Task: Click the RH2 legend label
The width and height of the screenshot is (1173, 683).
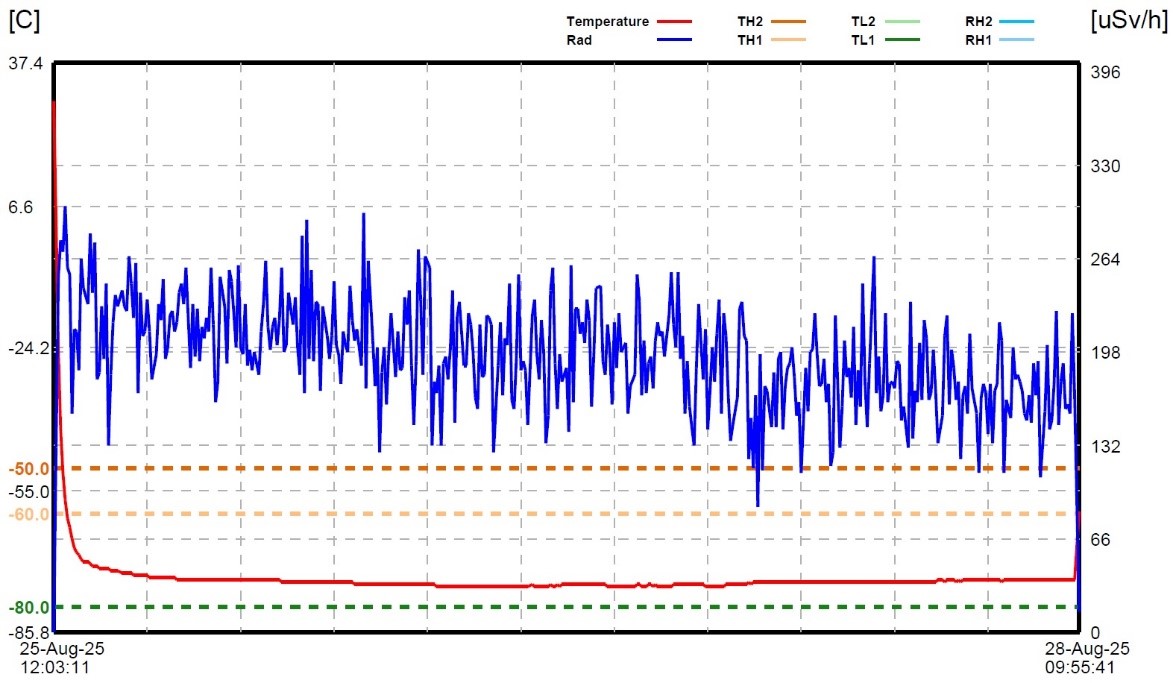Action: 978,21
